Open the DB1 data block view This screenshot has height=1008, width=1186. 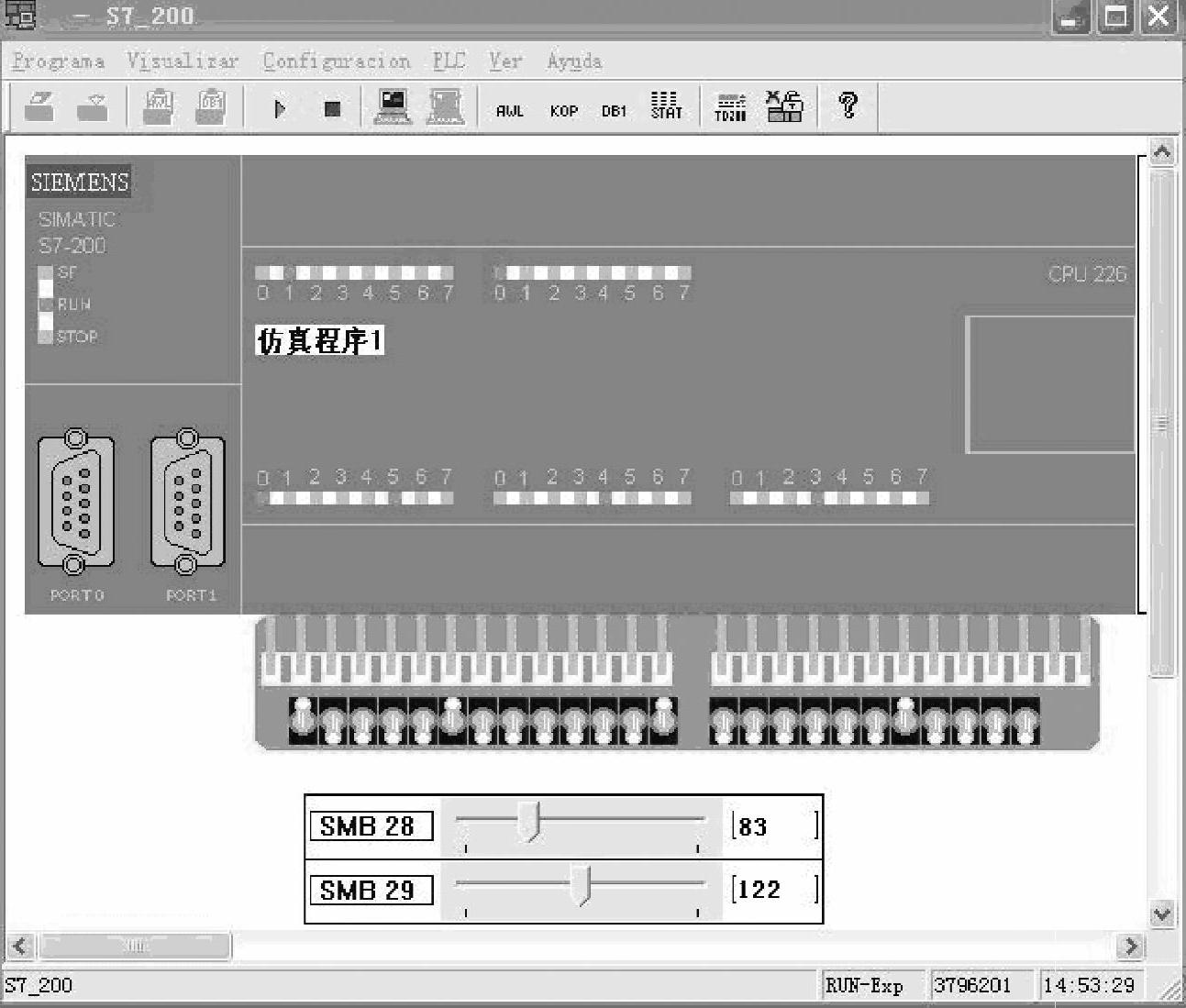pos(614,110)
